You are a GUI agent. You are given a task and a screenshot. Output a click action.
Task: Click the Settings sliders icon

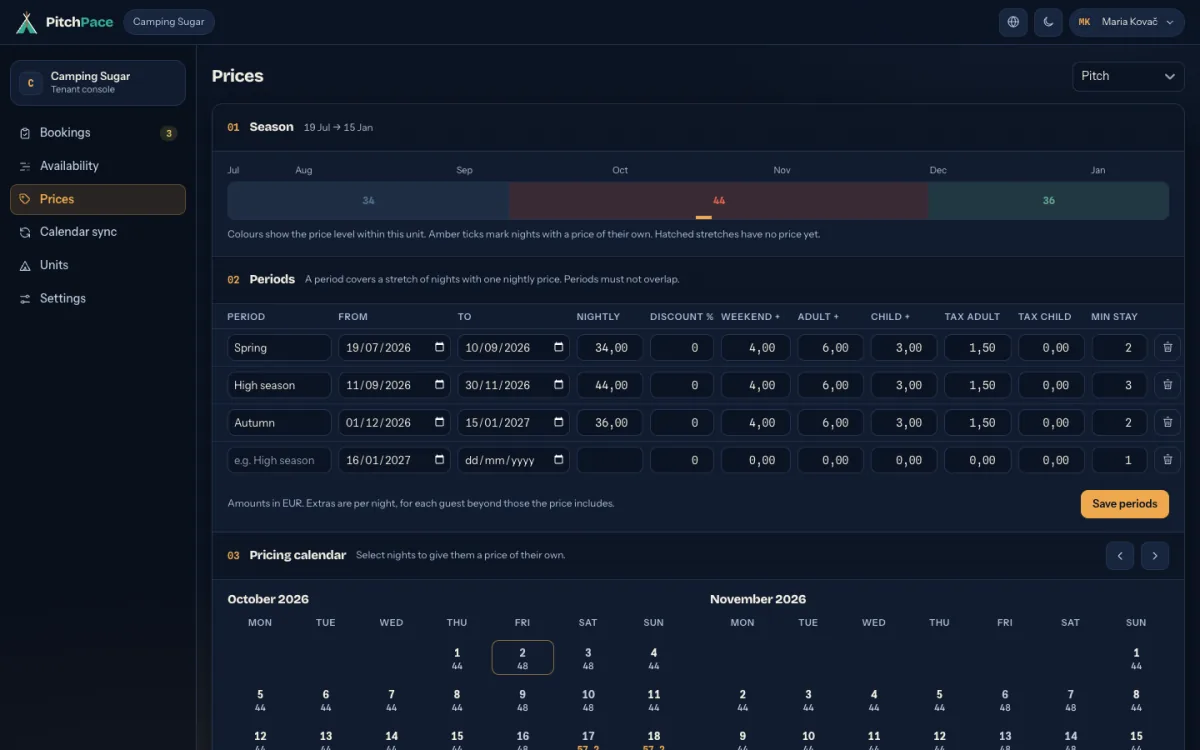point(25,298)
